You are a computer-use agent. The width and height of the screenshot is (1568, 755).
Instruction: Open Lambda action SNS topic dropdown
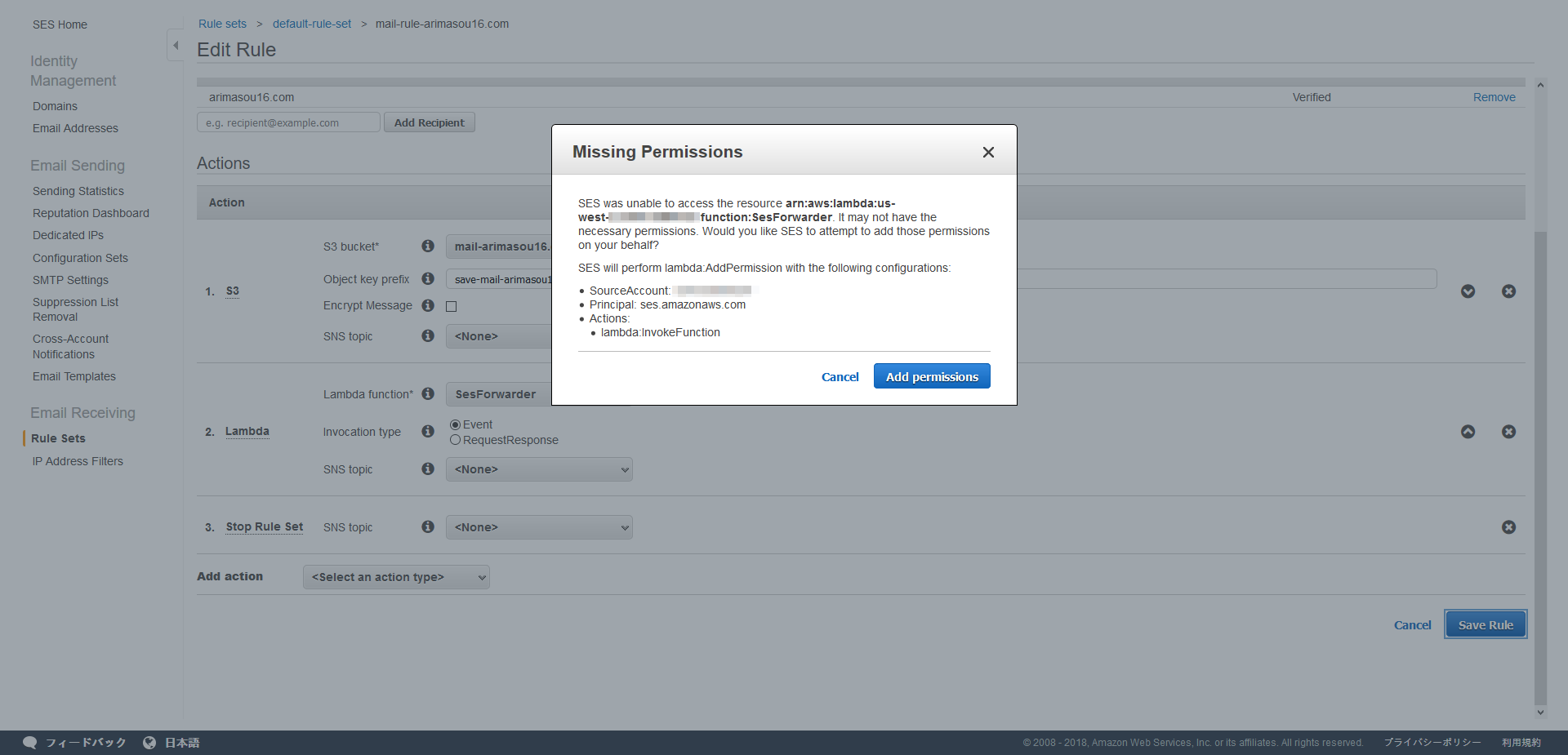coord(539,469)
